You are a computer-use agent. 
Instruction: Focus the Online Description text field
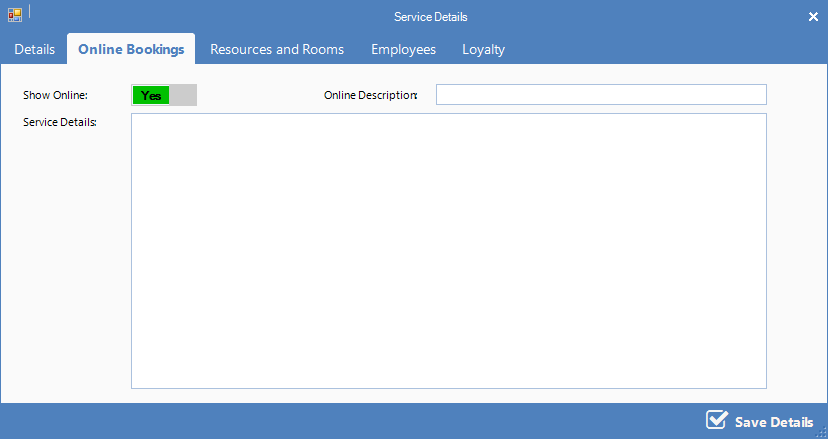point(600,95)
